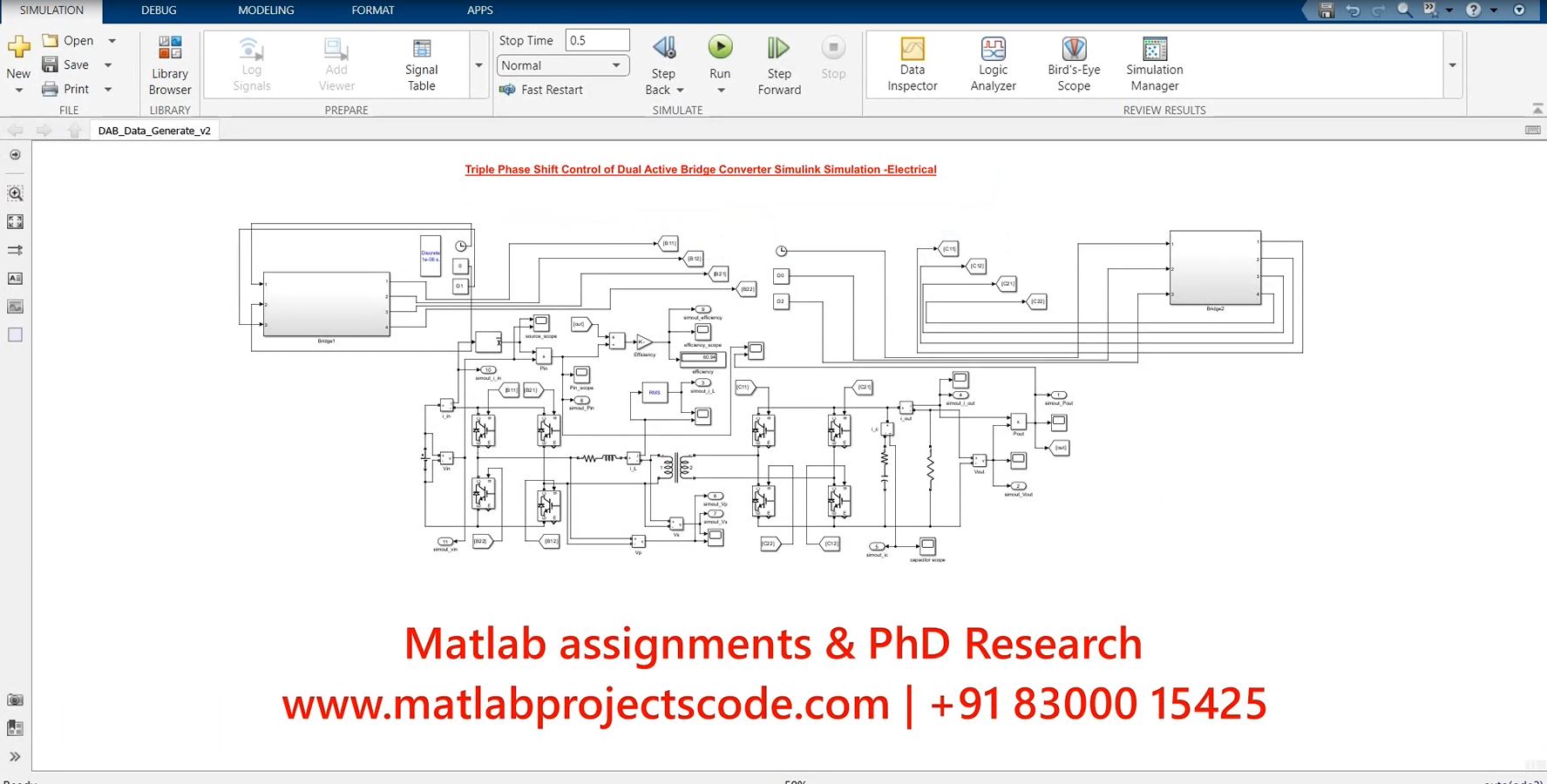Open the quick access toolbar options menu

[x=1519, y=10]
